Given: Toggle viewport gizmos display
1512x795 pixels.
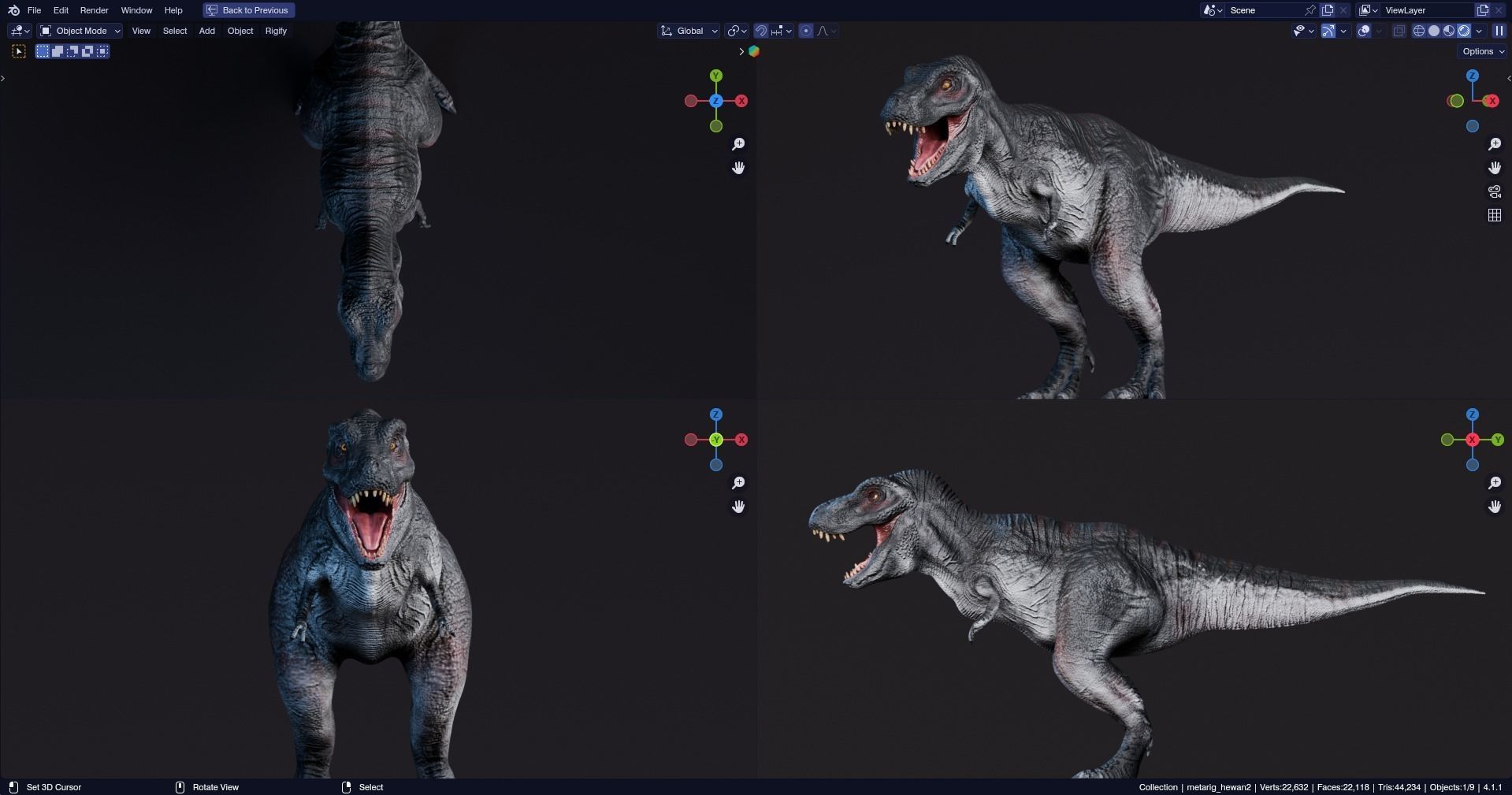Looking at the screenshot, I should 1328,31.
